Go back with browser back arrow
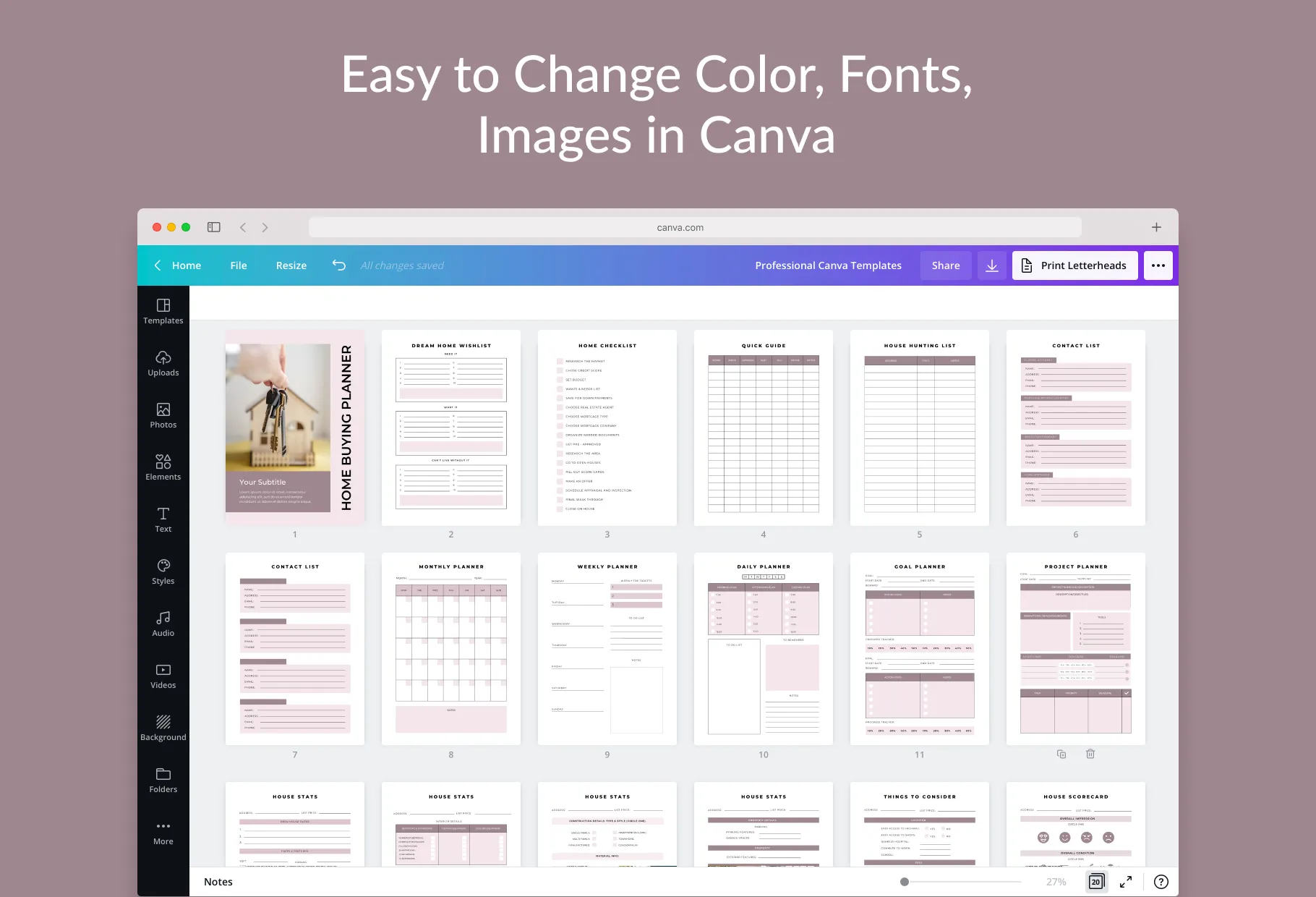The height and width of the screenshot is (897, 1316). 243,227
